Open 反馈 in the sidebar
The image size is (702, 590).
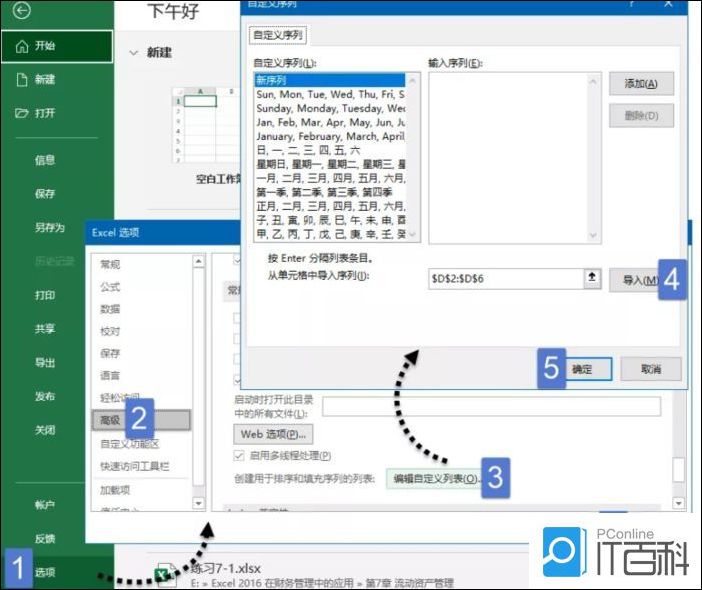point(45,539)
